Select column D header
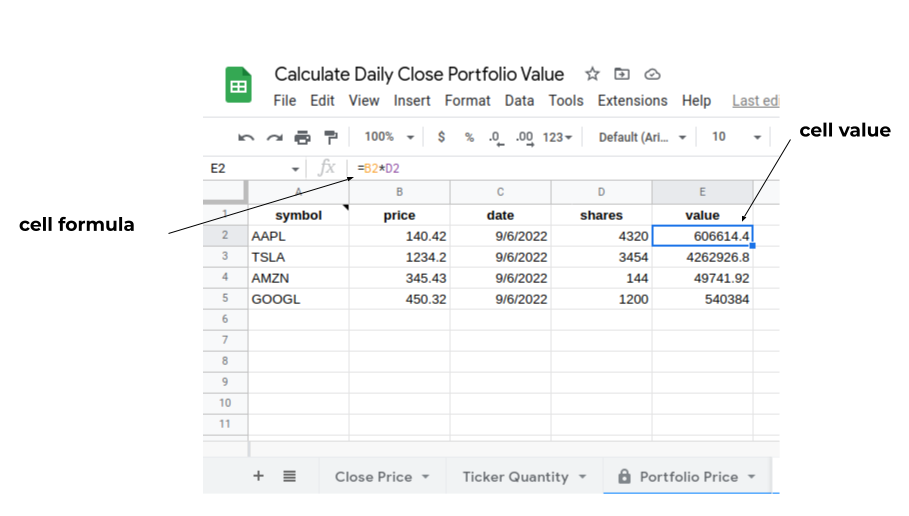 tap(601, 192)
